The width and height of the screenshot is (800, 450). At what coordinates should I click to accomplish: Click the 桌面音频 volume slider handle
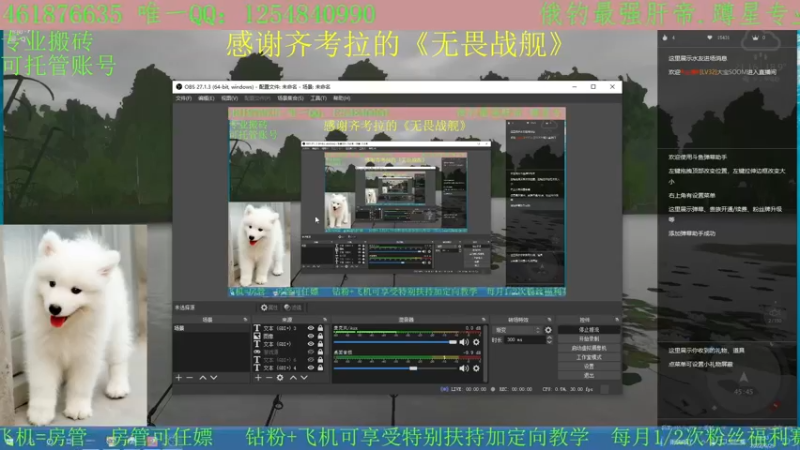(413, 368)
